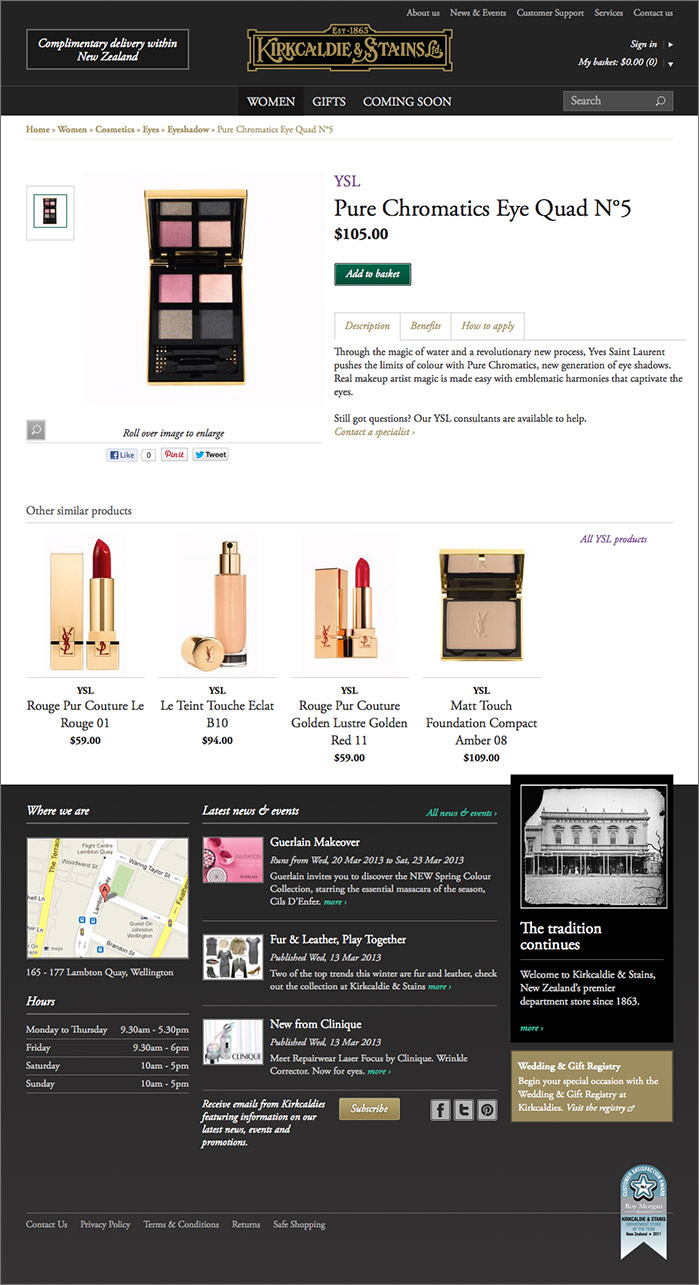Viewport: 699px width, 1285px height.
Task: Open Rouge Pur Couture Le Rouge 01 image
Action: [85, 605]
